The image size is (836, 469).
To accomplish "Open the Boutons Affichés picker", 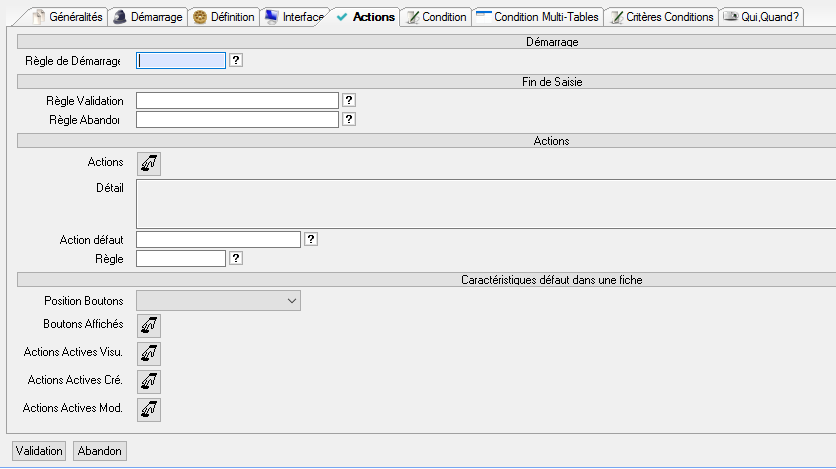I will point(148,325).
